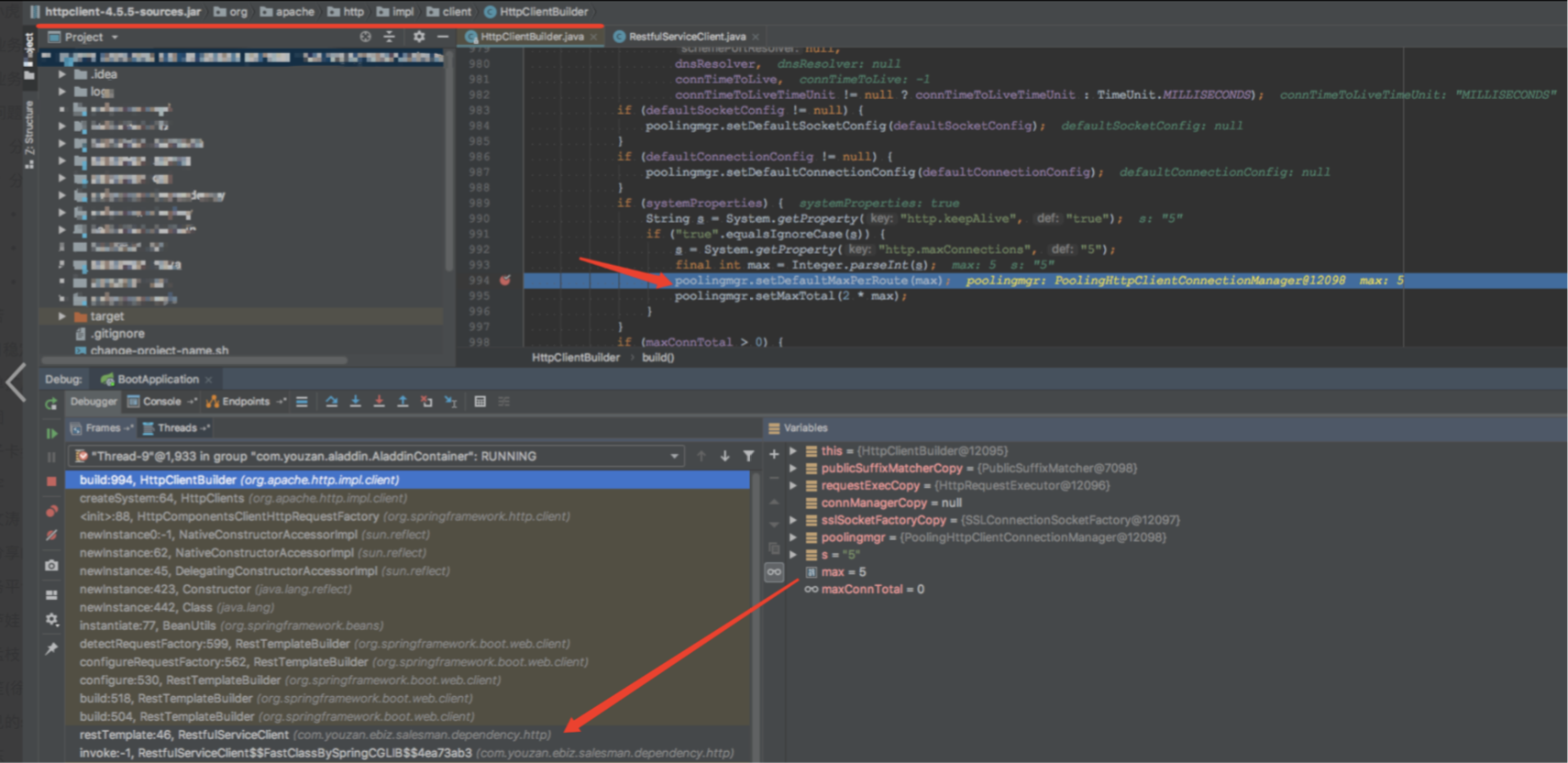Screen dimensions: 1568x763
Task: Click the Project panel scroll-from-source icon
Action: [x=366, y=37]
